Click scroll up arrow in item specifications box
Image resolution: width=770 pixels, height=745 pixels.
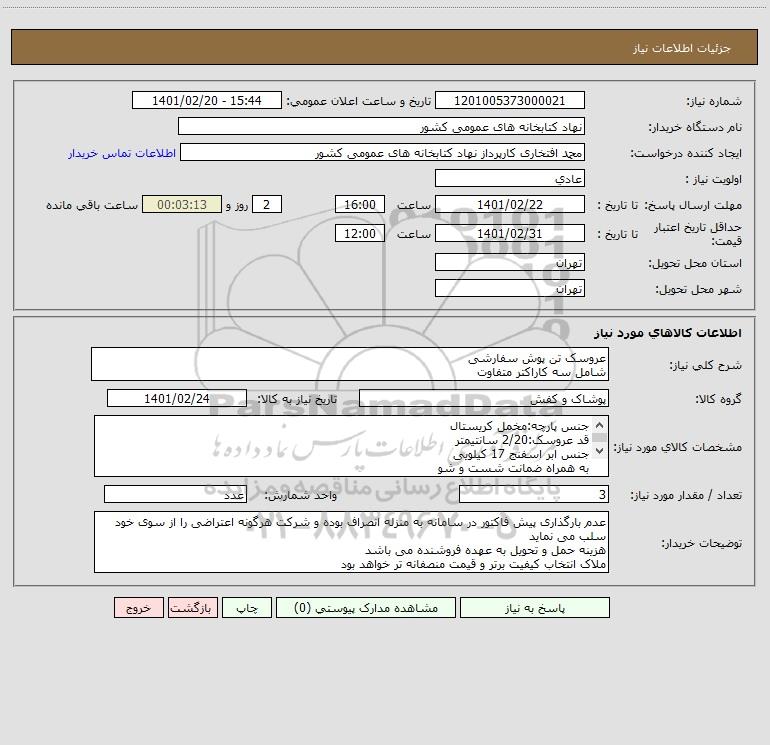pyautogui.click(x=599, y=425)
